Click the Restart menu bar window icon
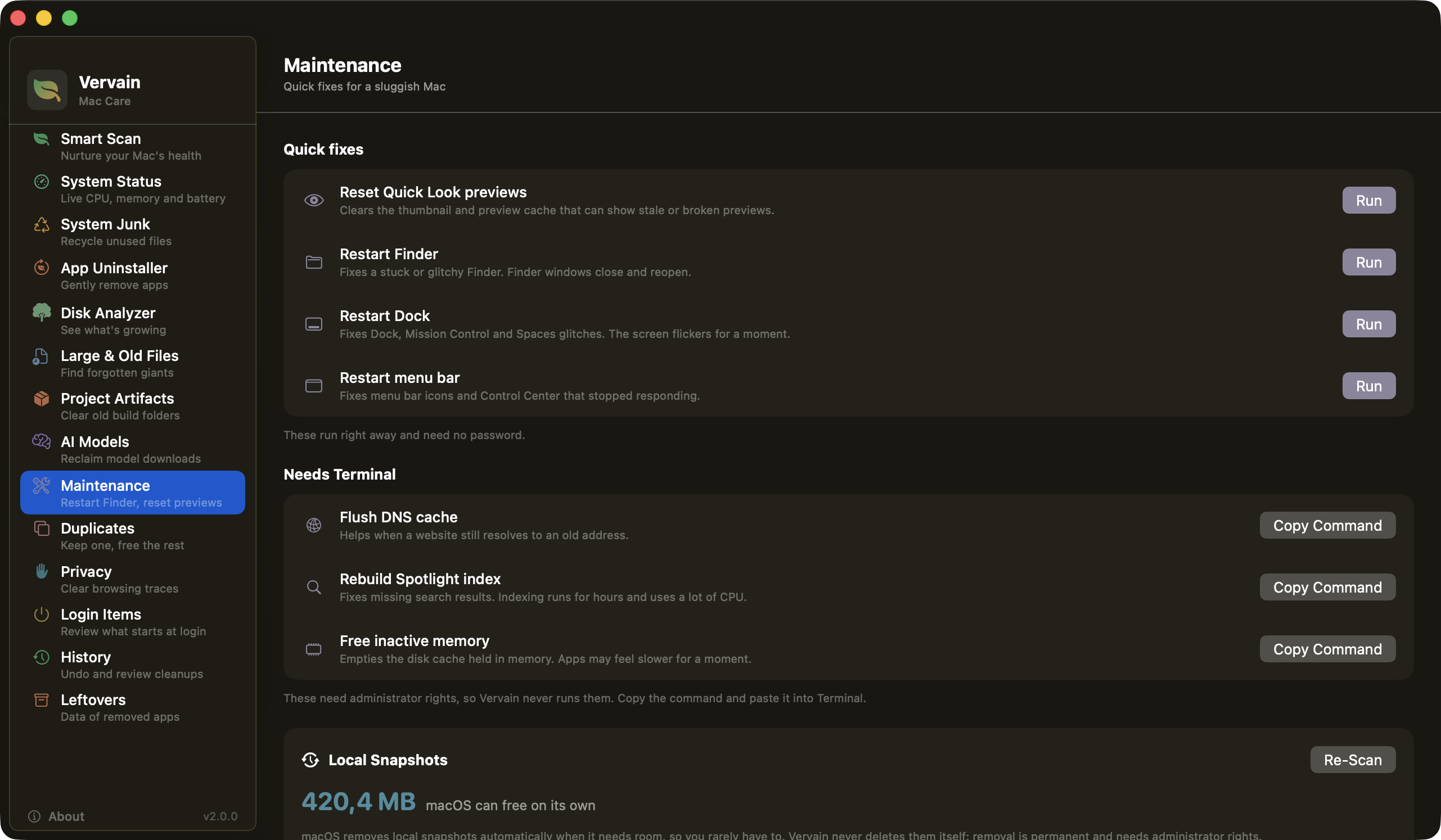The height and width of the screenshot is (840, 1441). 314,386
